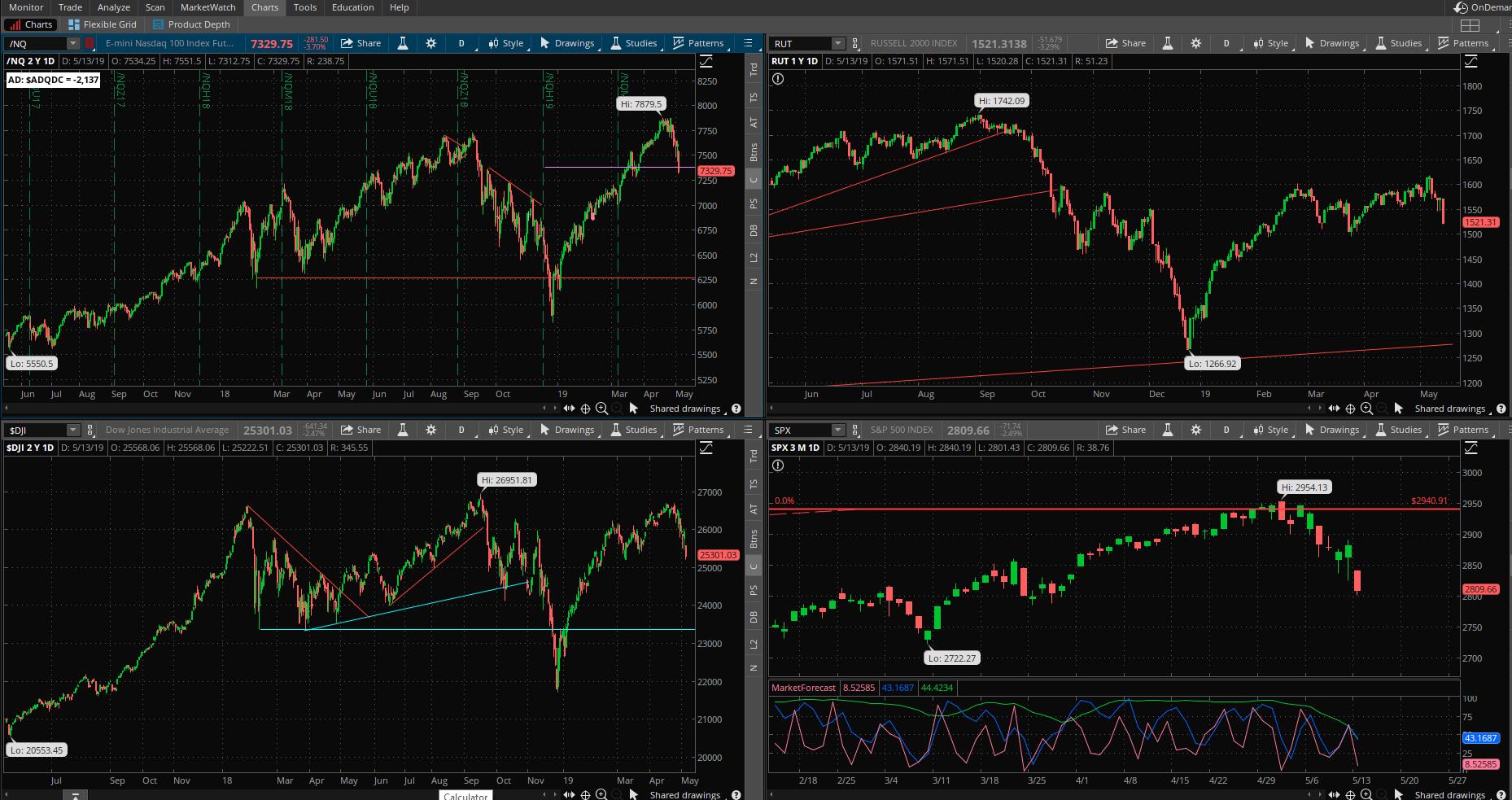Click the list menu icon in /NQ chart toolbar

click(x=748, y=43)
